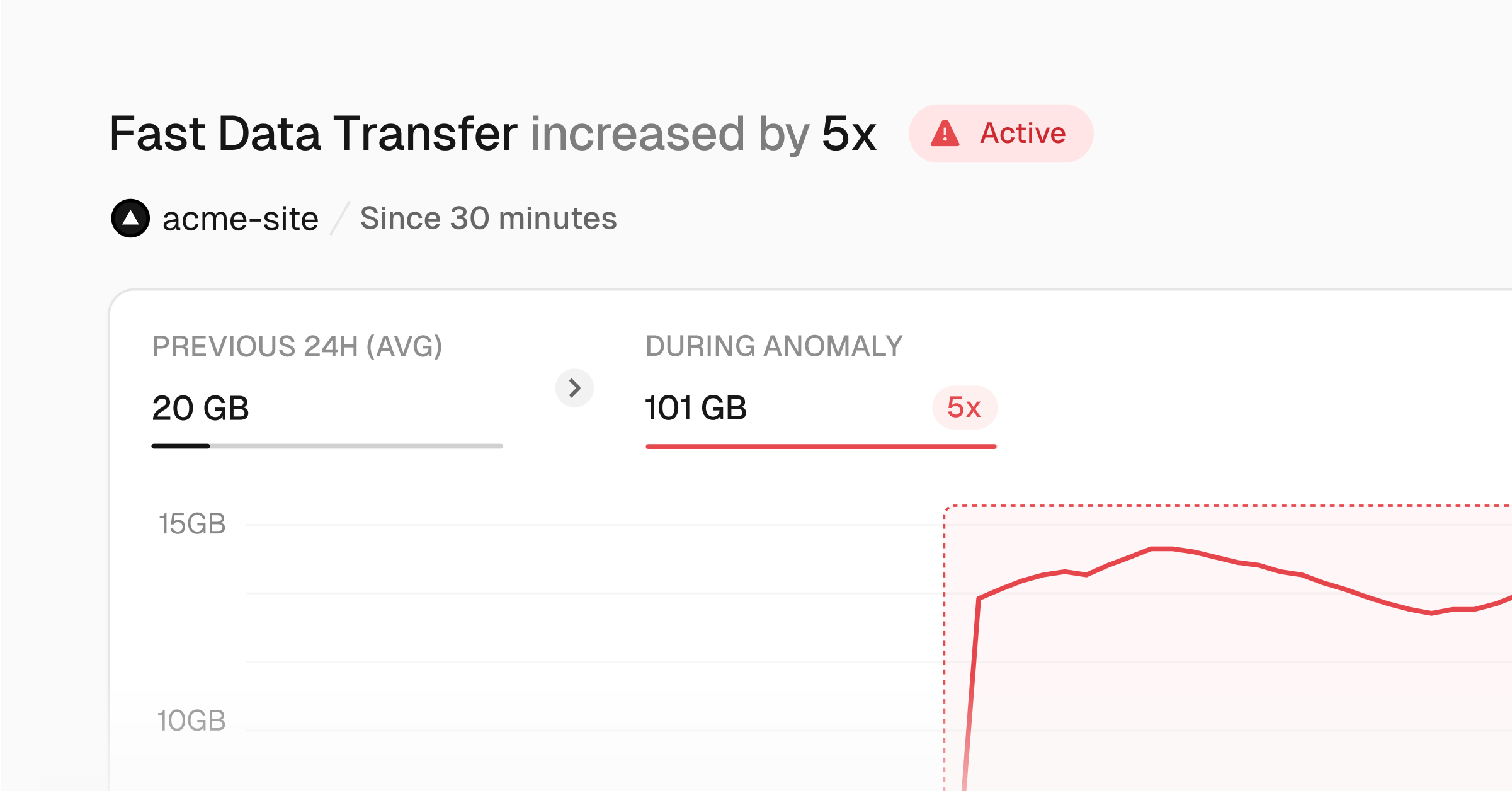Select the 'DURING ANOMALY' label

coord(774,346)
